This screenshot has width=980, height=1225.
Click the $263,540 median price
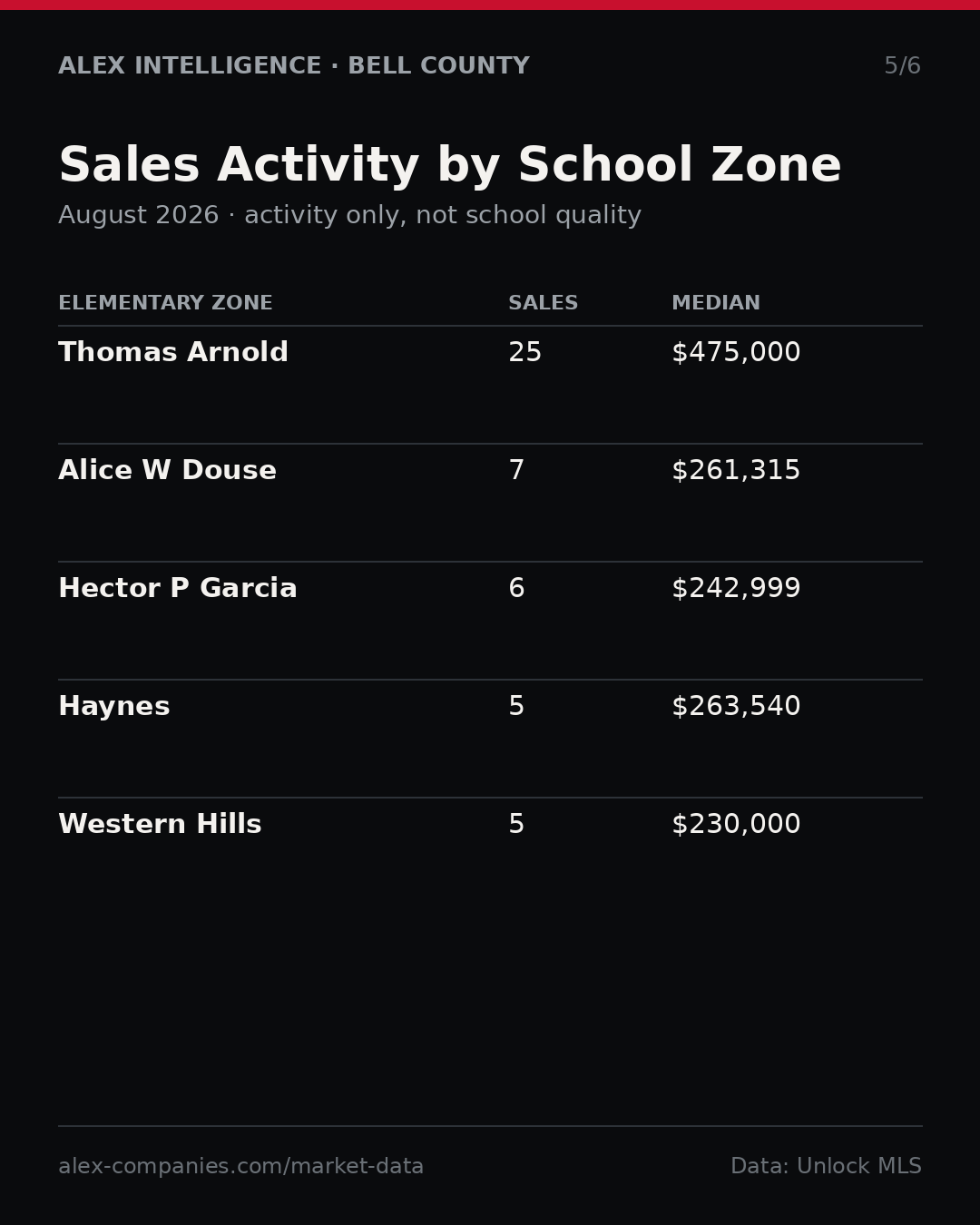coord(736,707)
